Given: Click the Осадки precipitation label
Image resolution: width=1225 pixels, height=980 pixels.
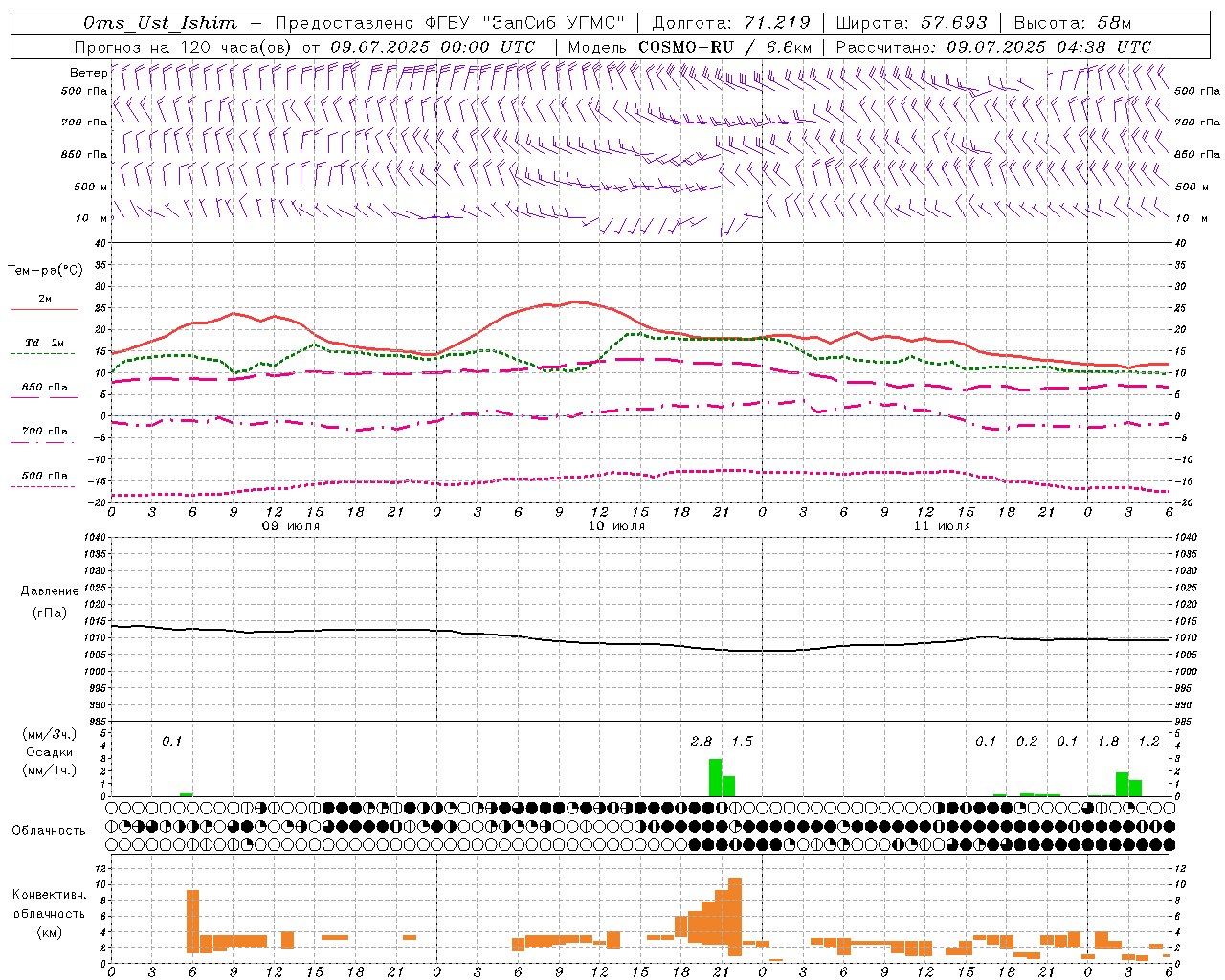Looking at the screenshot, I should [50, 752].
